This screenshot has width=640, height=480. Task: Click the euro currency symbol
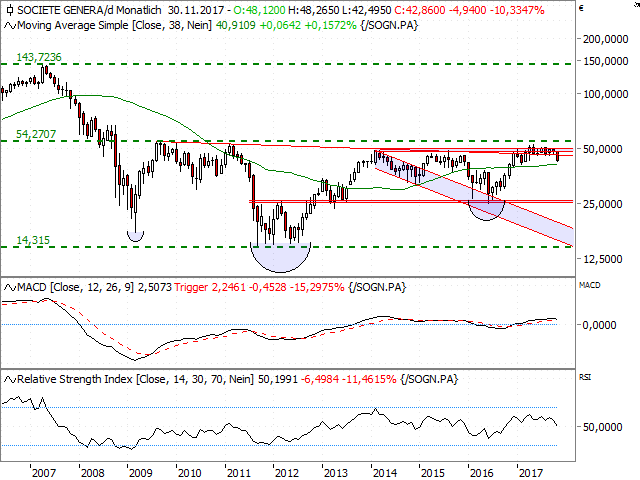click(x=607, y=7)
